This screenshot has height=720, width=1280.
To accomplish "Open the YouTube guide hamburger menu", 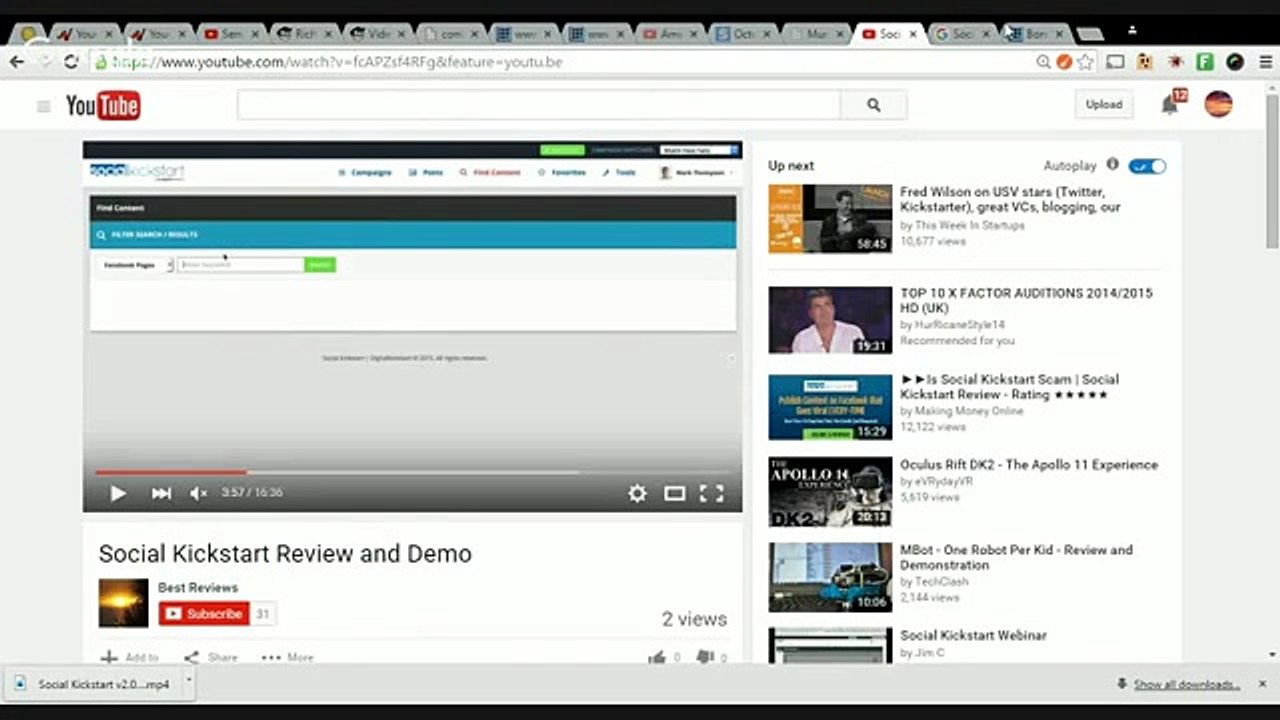I will point(43,106).
